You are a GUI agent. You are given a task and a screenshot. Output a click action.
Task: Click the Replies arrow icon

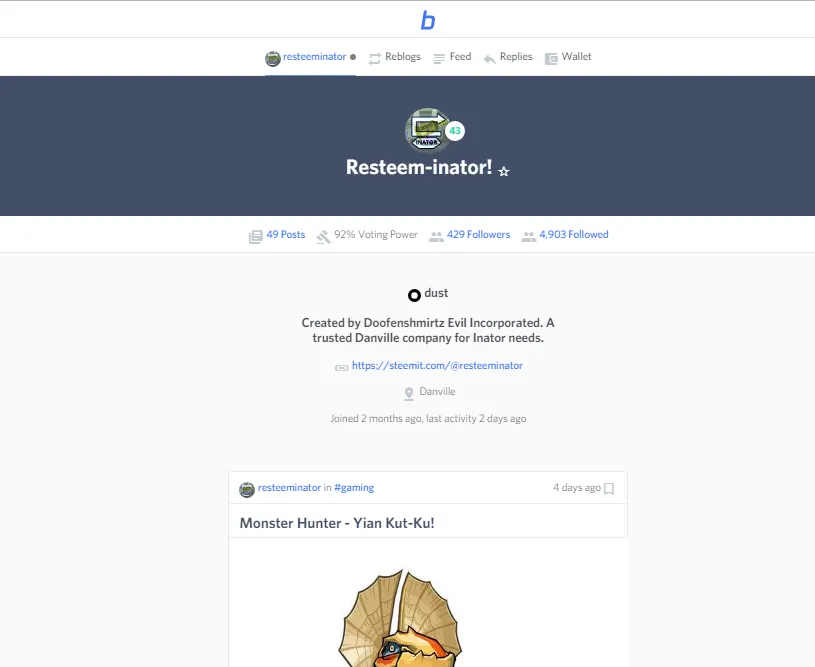490,59
